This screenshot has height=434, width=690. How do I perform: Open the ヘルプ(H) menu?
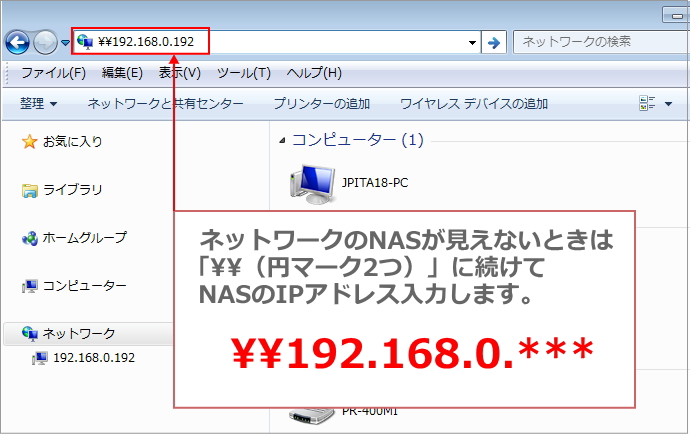[x=314, y=73]
